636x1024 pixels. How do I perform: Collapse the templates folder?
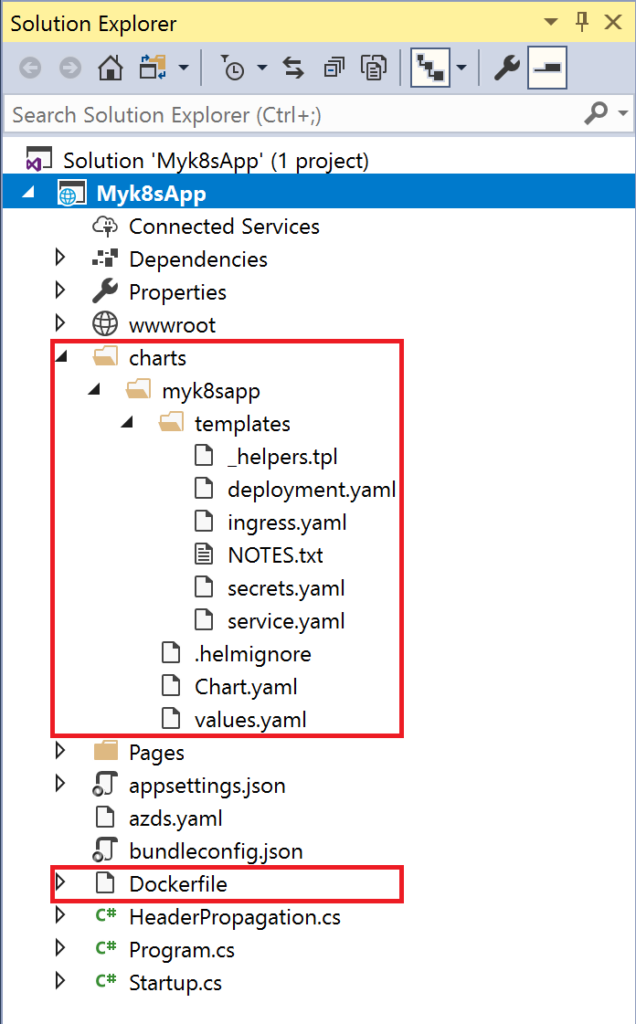pos(126,422)
